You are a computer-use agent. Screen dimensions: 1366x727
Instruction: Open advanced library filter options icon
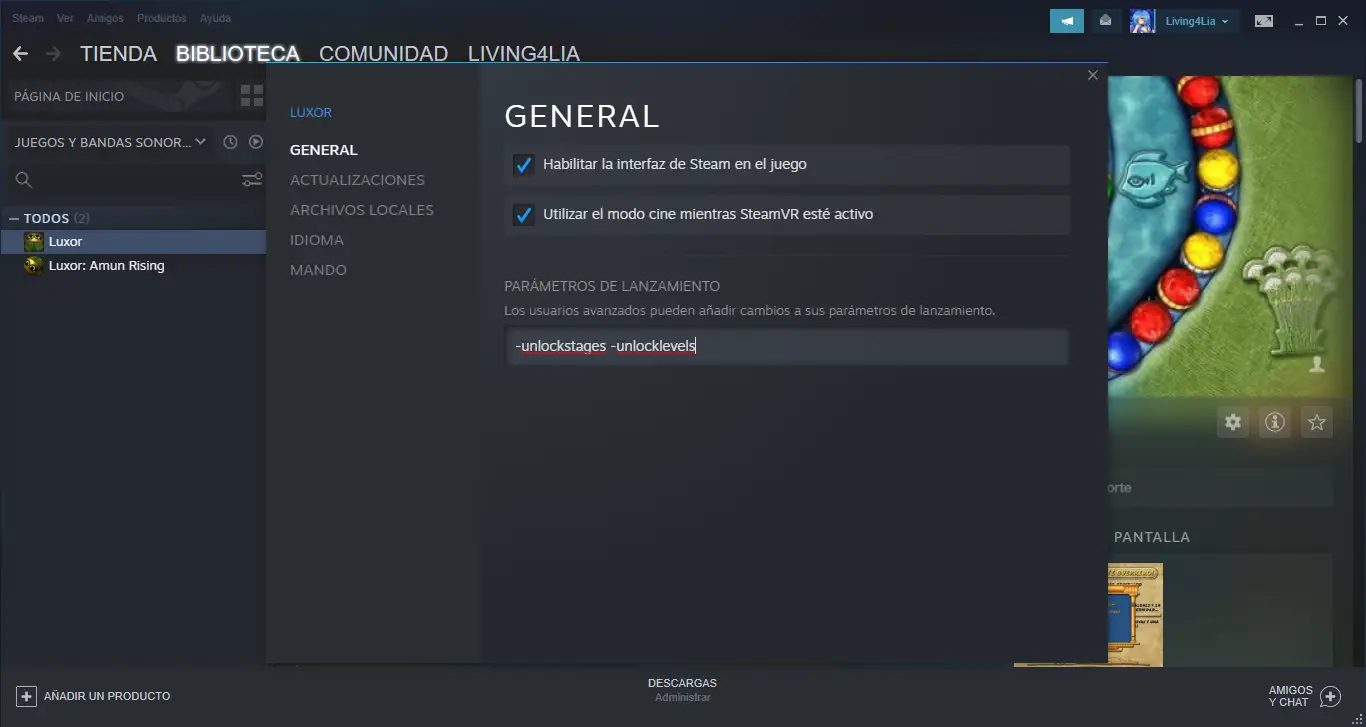[252, 180]
